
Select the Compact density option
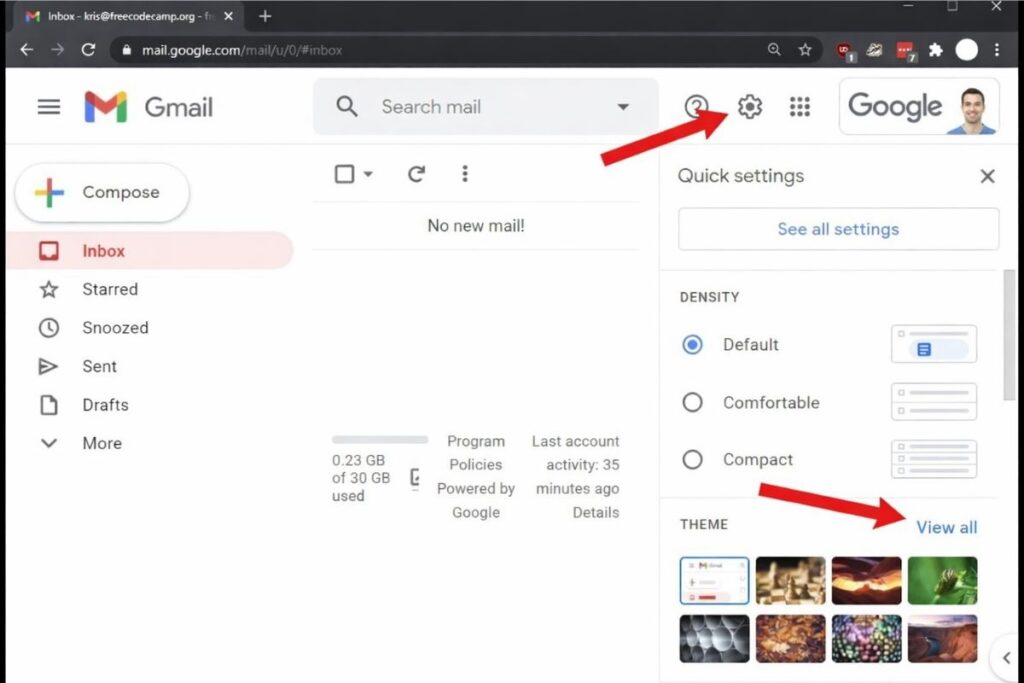pyautogui.click(x=693, y=459)
